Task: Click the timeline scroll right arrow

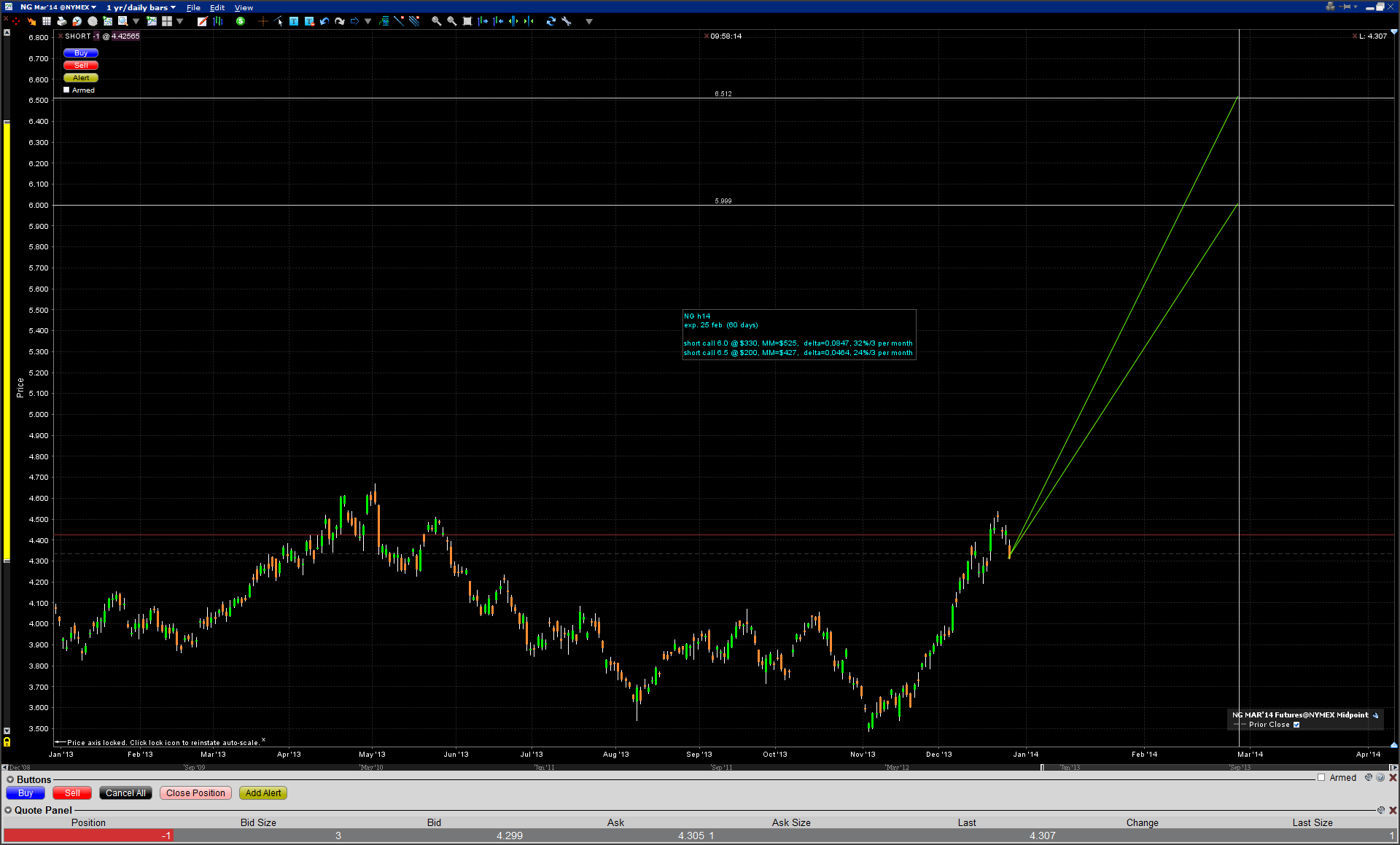Action: (1393, 767)
